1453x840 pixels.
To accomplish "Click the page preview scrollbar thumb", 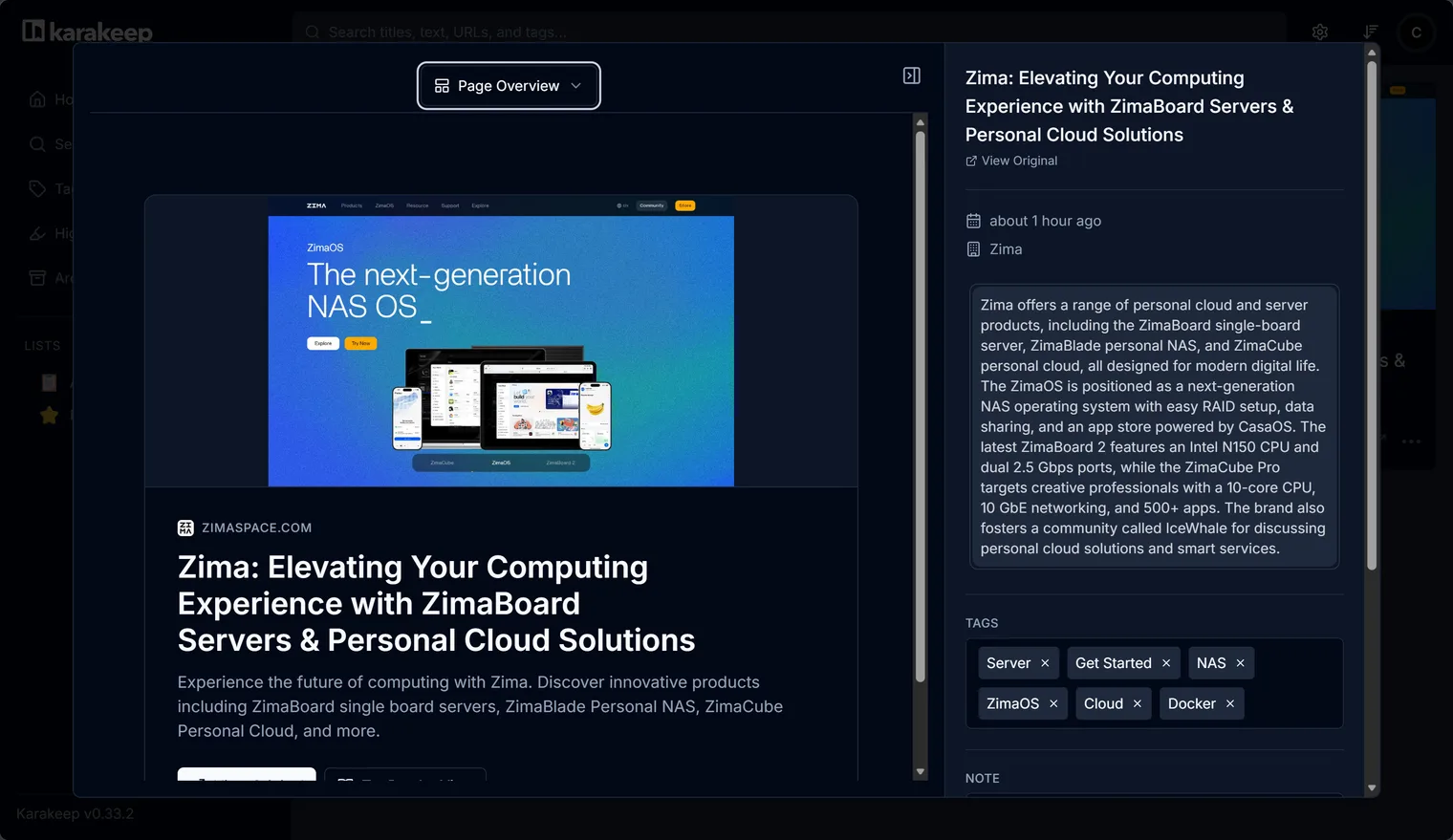I will coord(921,407).
